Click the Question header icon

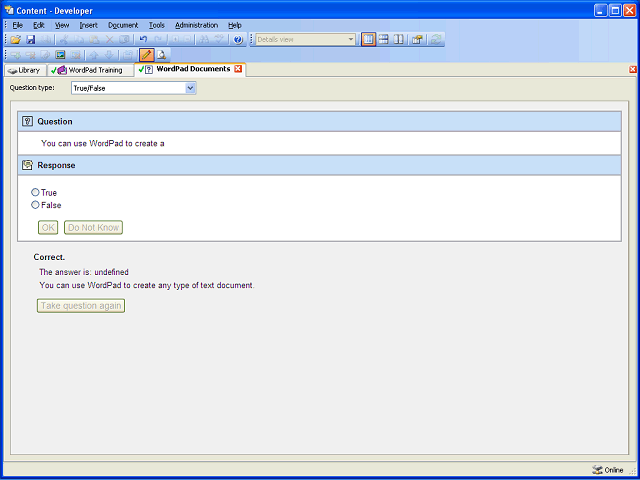pyautogui.click(x=27, y=121)
